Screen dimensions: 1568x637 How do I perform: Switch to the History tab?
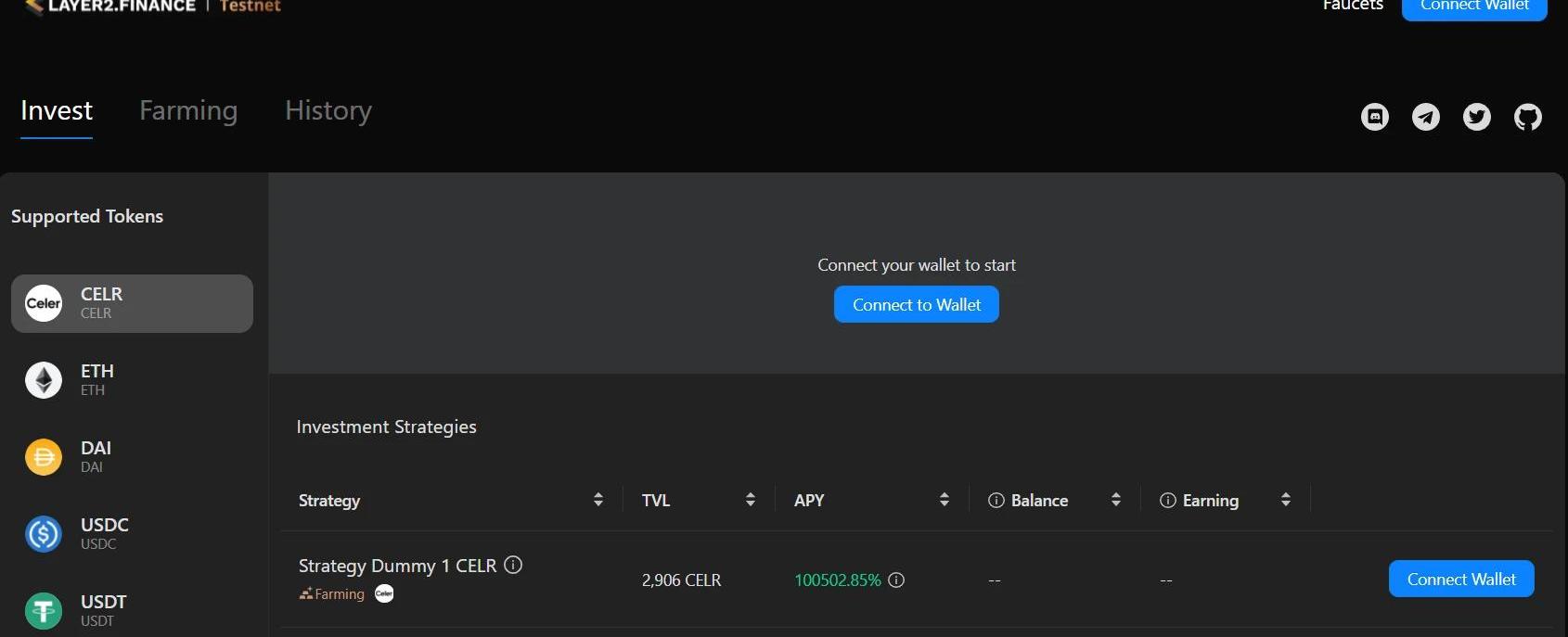tap(328, 110)
